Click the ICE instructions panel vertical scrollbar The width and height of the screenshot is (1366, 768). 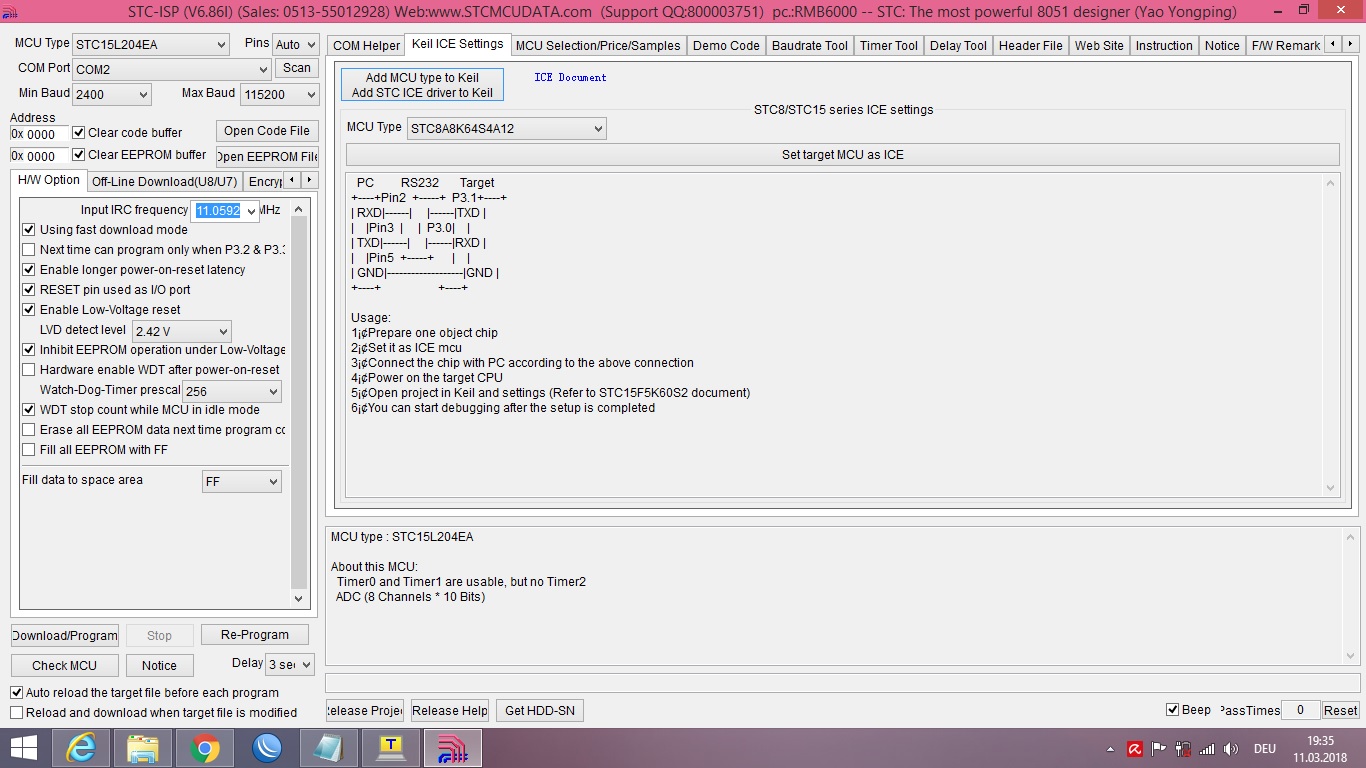point(1330,335)
